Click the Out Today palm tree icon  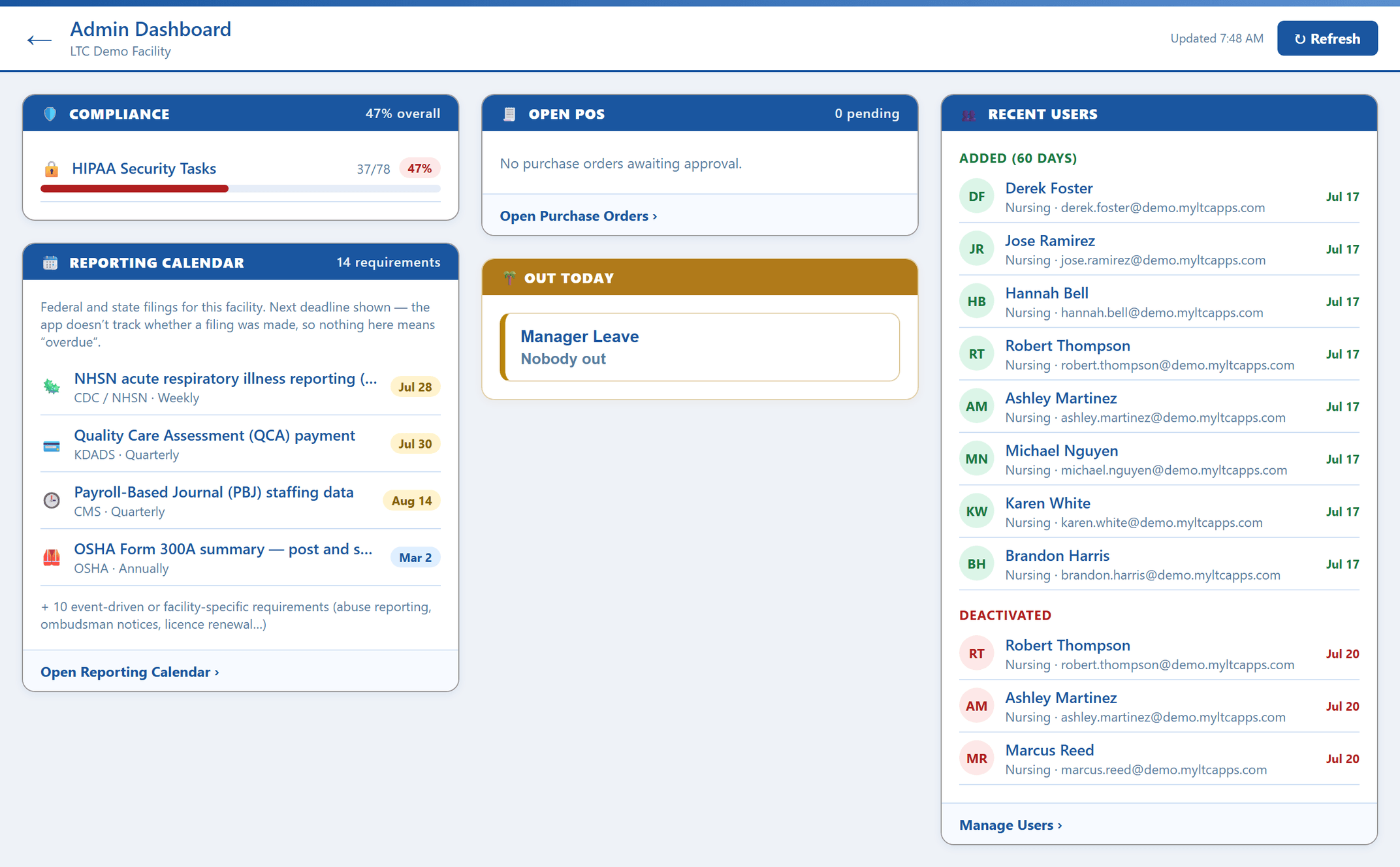[509, 278]
